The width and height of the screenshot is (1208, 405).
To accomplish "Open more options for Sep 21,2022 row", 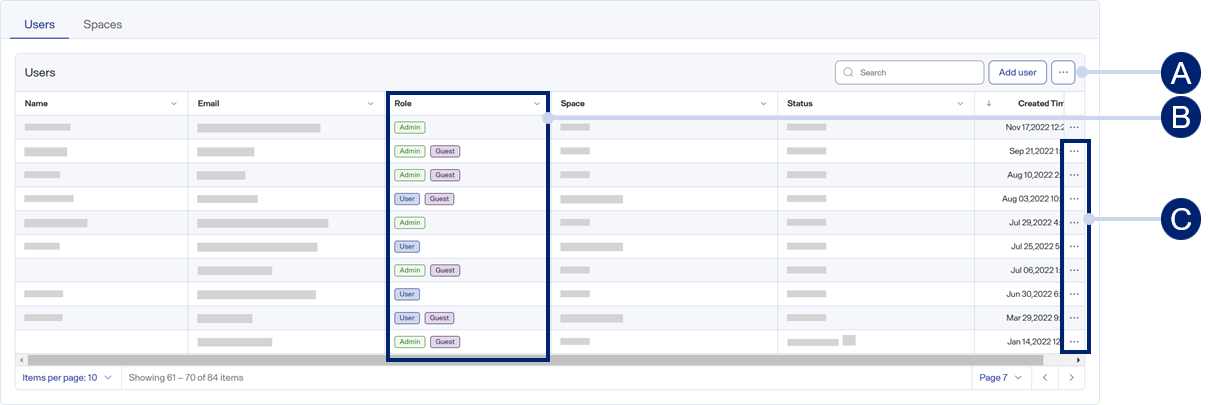I will pos(1074,151).
